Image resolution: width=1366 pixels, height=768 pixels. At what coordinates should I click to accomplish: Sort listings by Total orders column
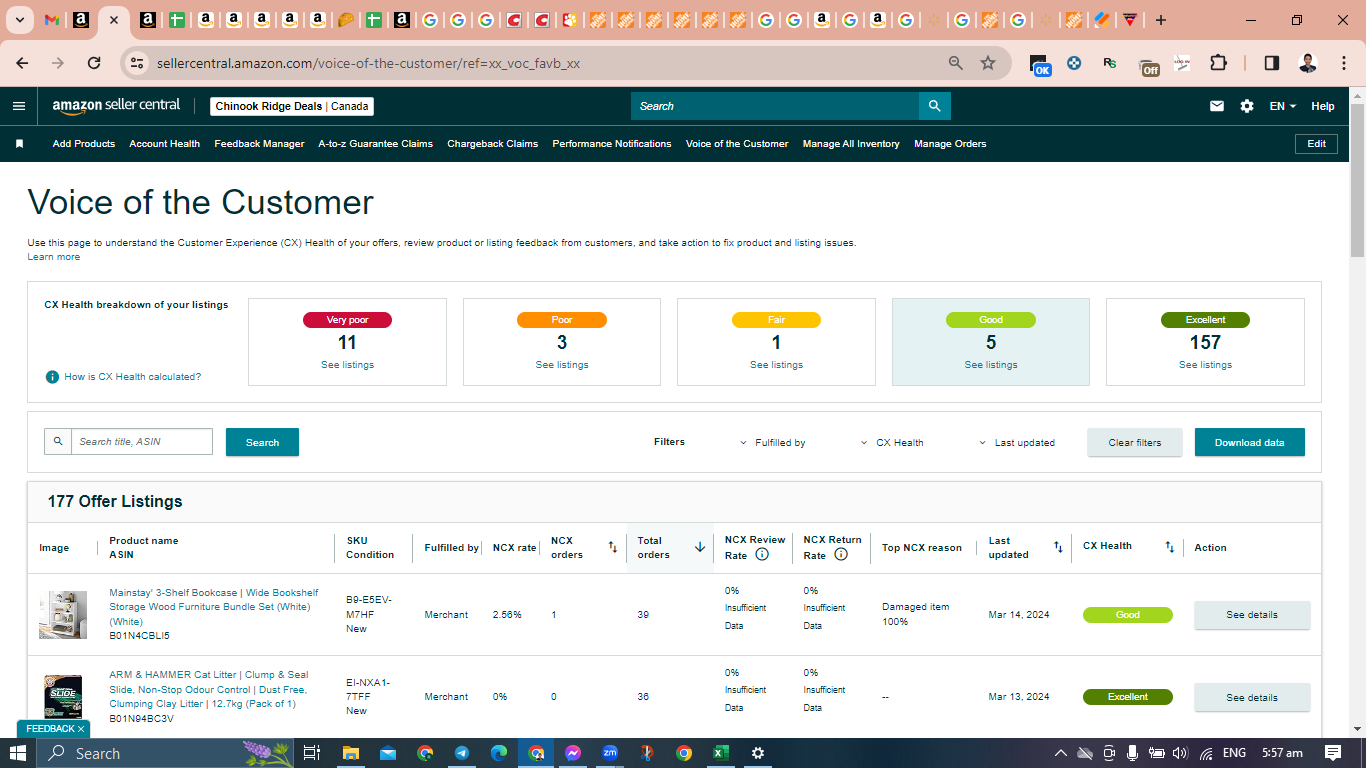(x=700, y=547)
